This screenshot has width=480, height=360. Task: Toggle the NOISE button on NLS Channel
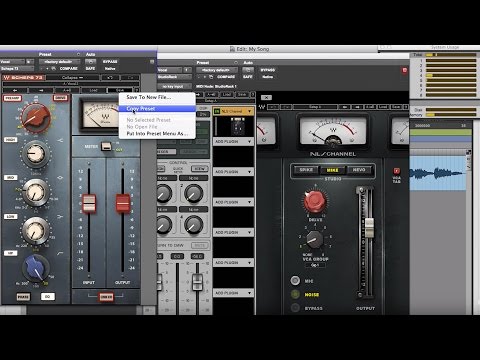(x=295, y=294)
